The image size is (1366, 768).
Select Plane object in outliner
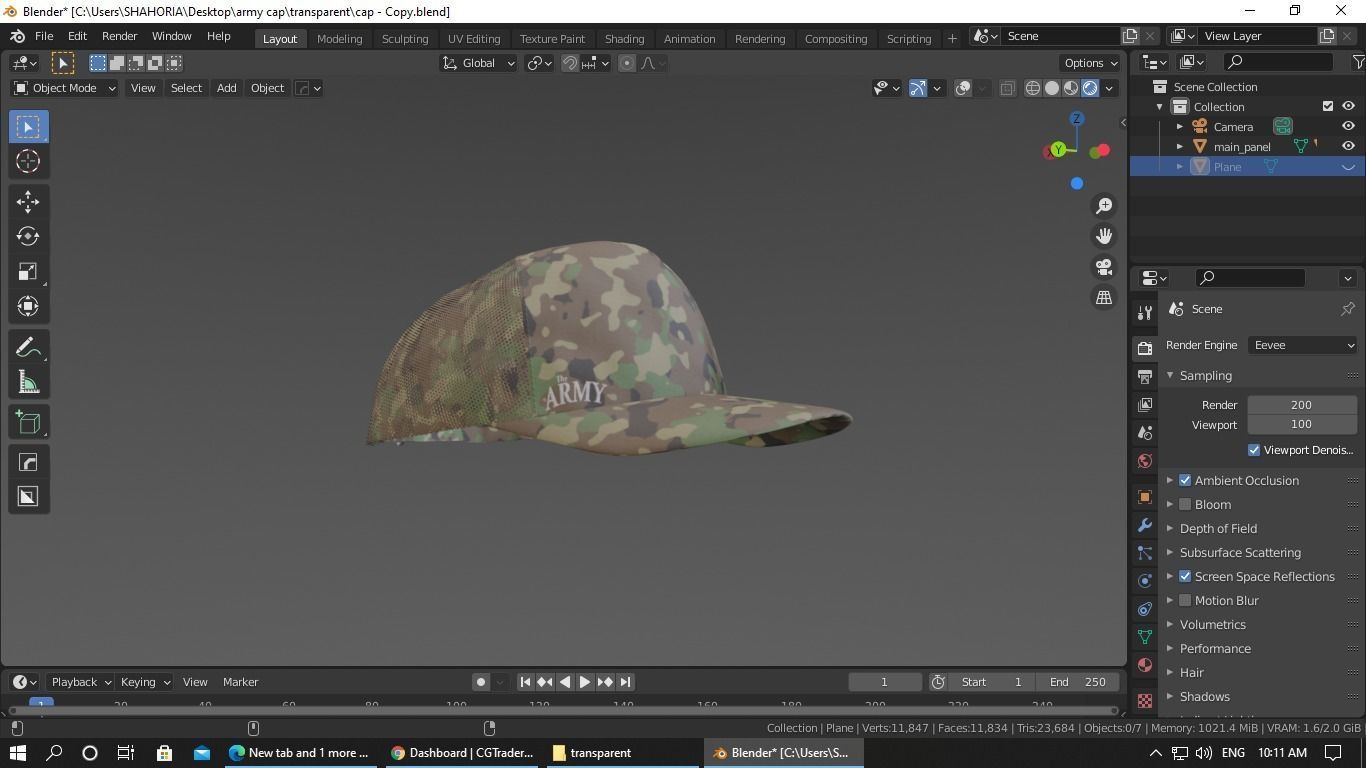pyautogui.click(x=1227, y=167)
